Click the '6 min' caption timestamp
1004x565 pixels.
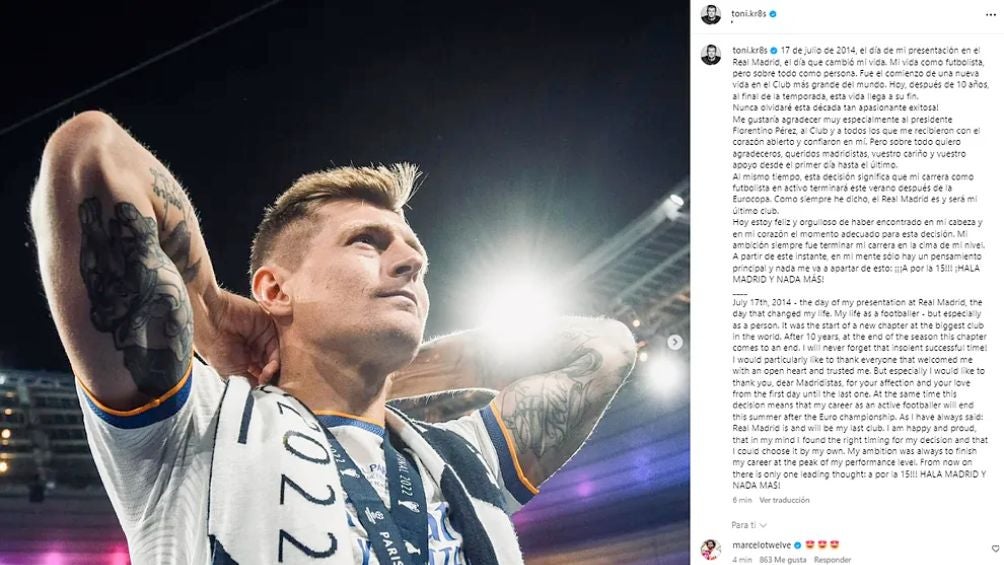point(742,500)
